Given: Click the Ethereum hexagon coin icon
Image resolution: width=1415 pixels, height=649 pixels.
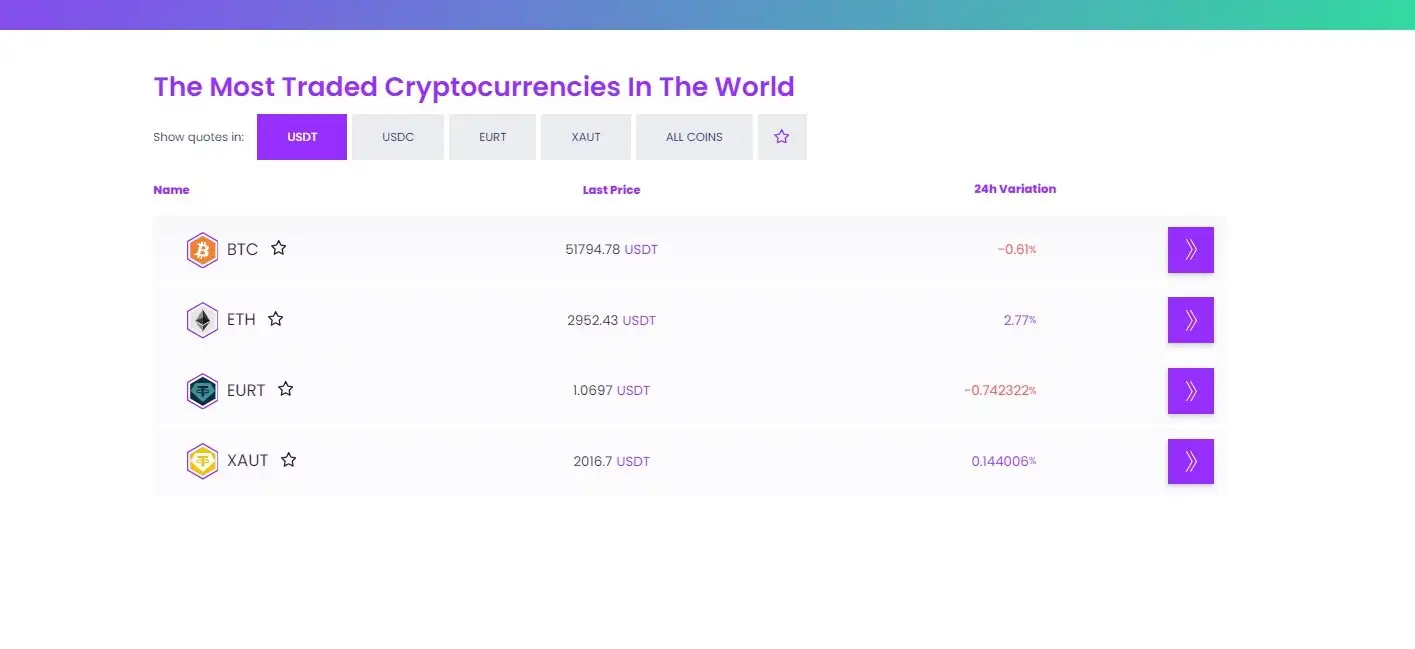Looking at the screenshot, I should coord(202,320).
